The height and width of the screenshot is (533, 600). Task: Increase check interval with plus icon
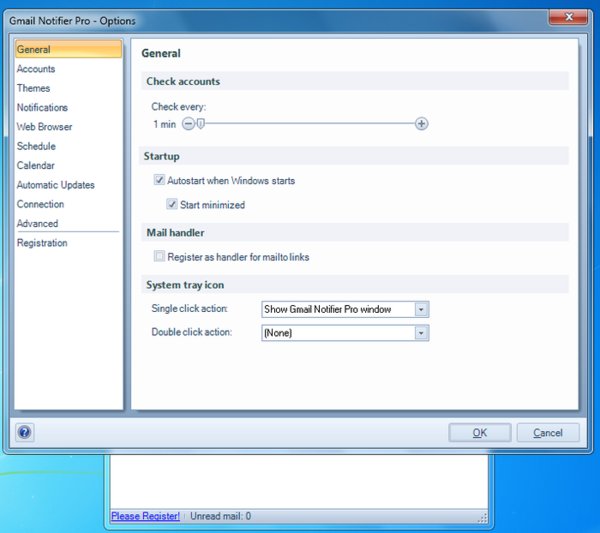[421, 124]
